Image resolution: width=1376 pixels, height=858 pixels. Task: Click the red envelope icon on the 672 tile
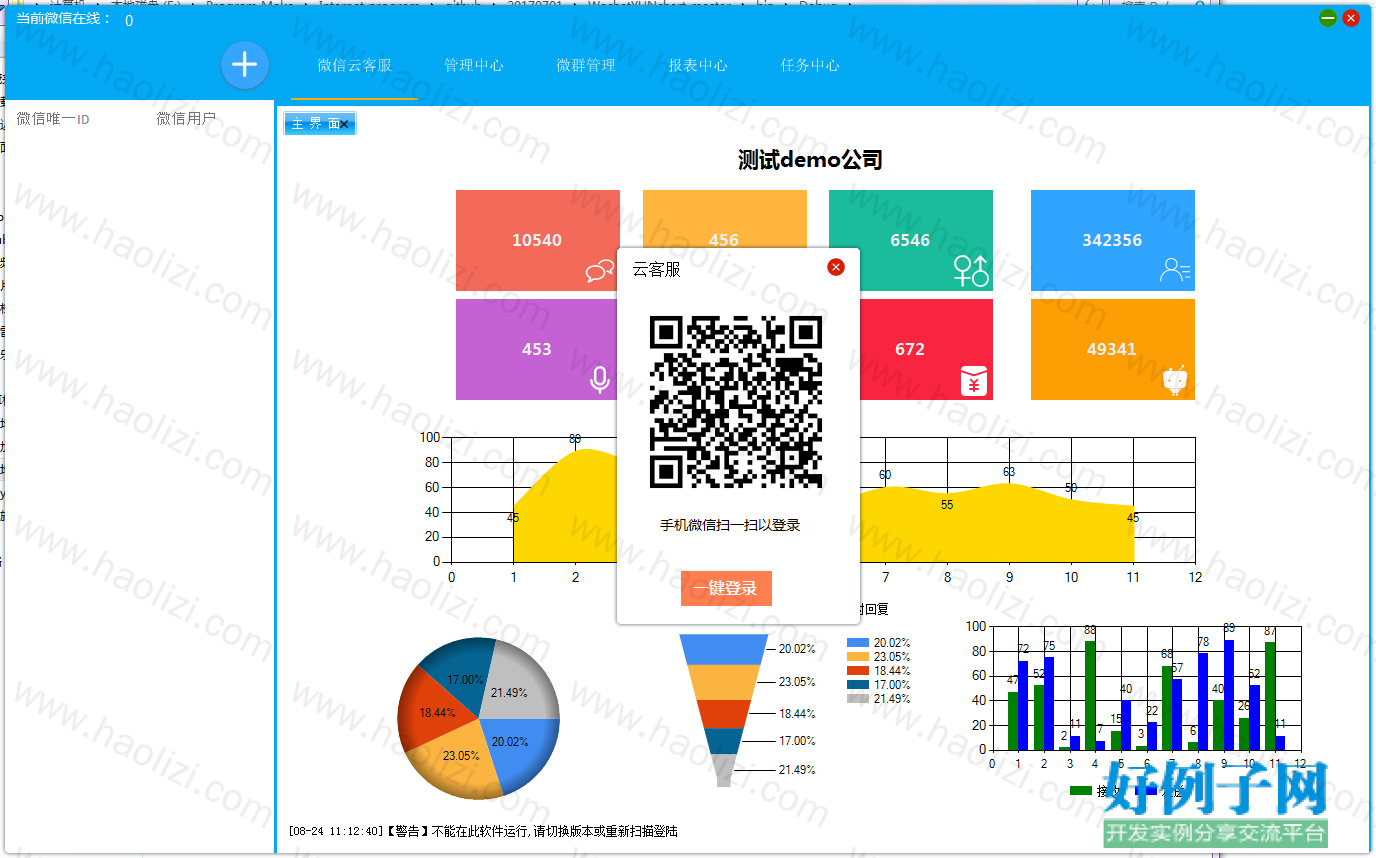tap(974, 381)
